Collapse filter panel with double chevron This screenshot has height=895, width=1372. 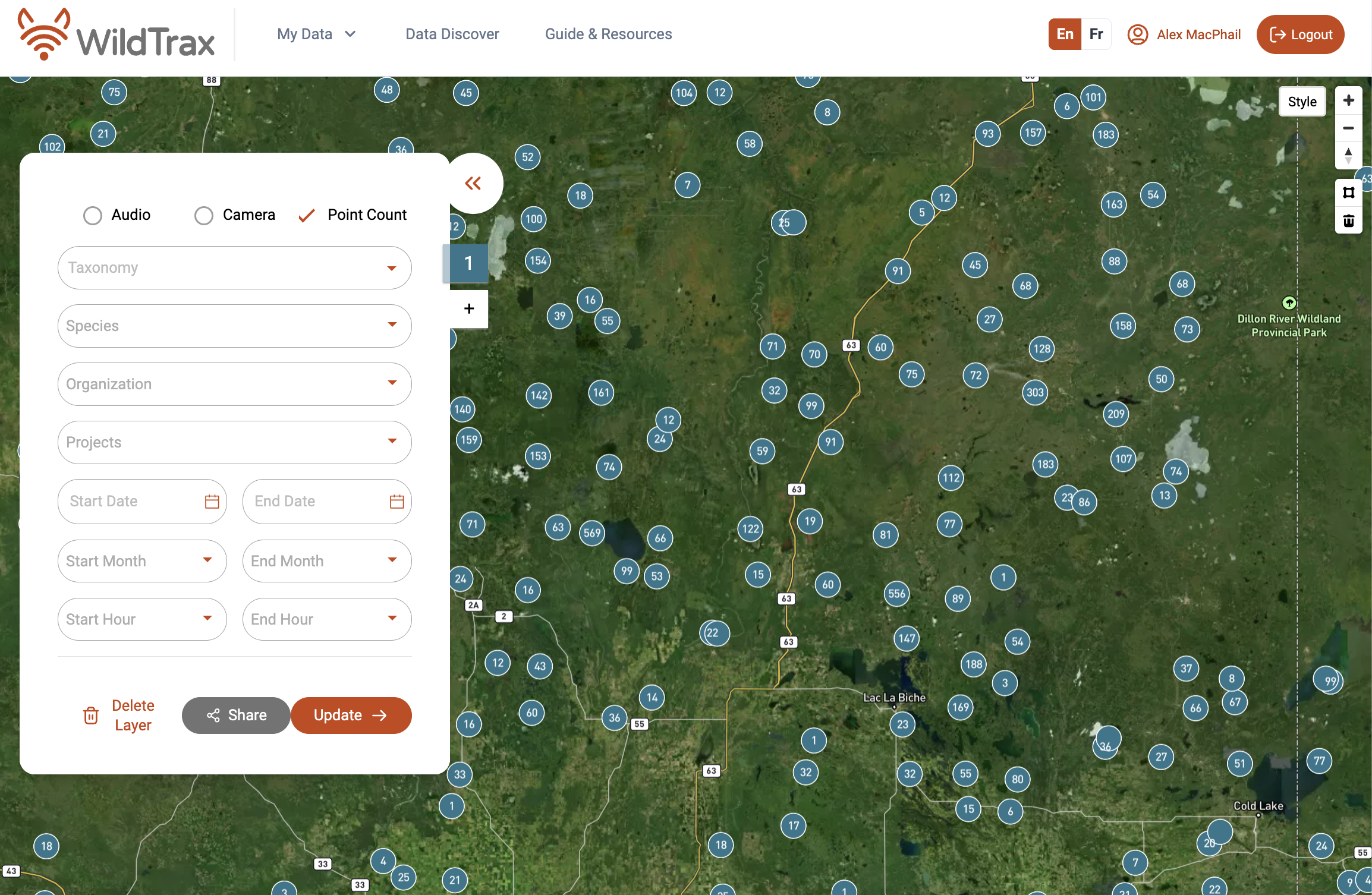tap(473, 183)
